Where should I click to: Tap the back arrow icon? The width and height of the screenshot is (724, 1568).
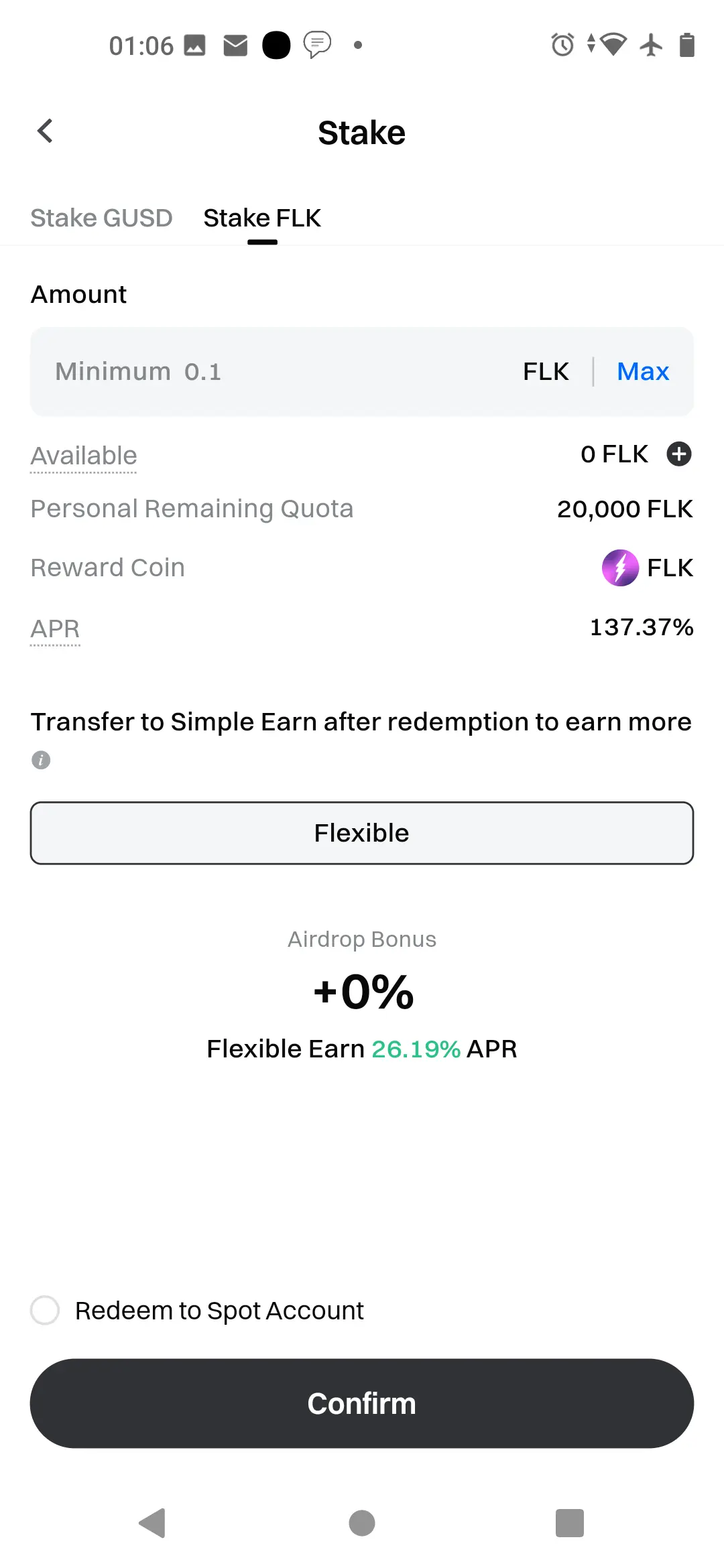(x=45, y=131)
